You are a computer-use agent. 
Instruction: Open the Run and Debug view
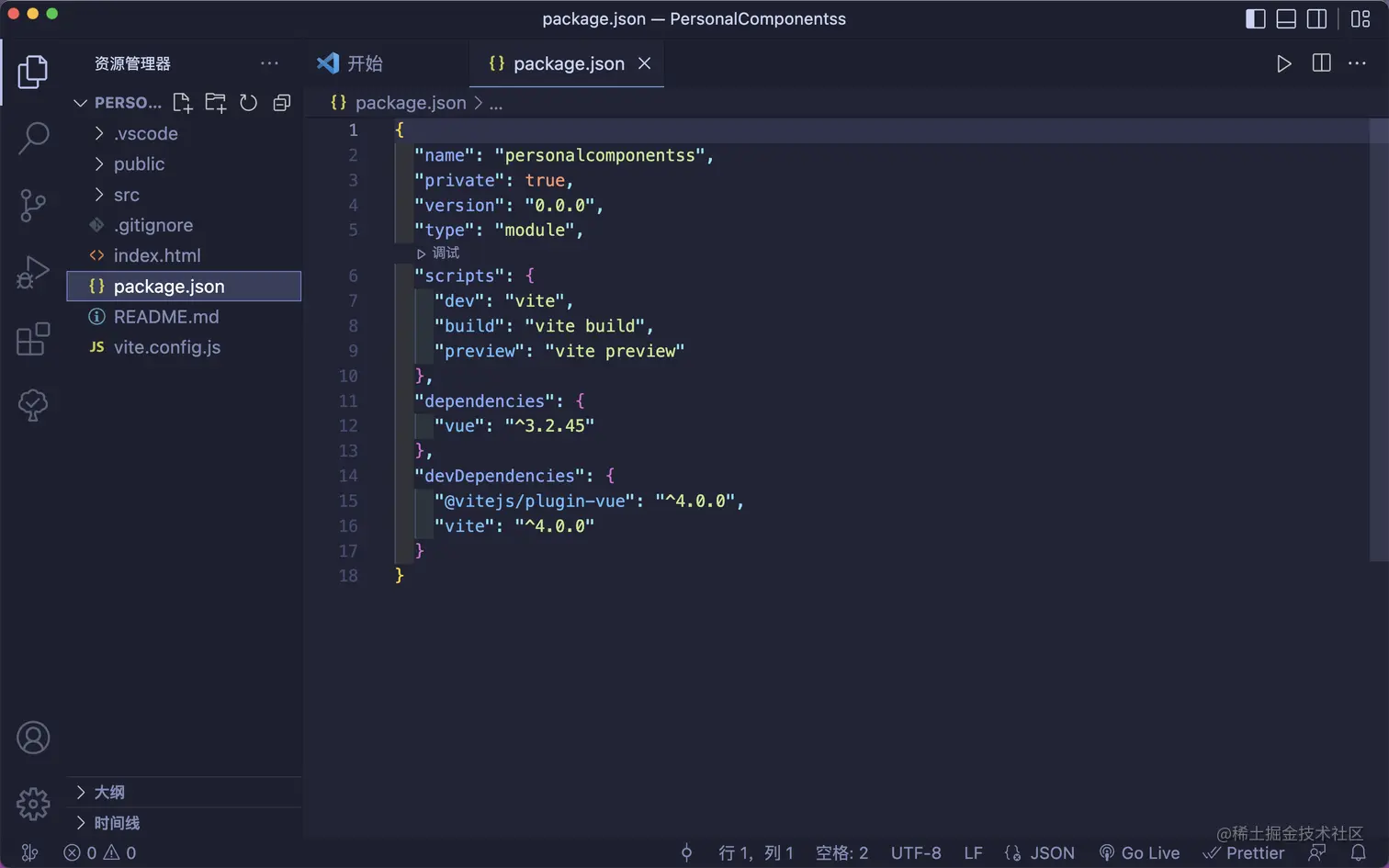(33, 273)
